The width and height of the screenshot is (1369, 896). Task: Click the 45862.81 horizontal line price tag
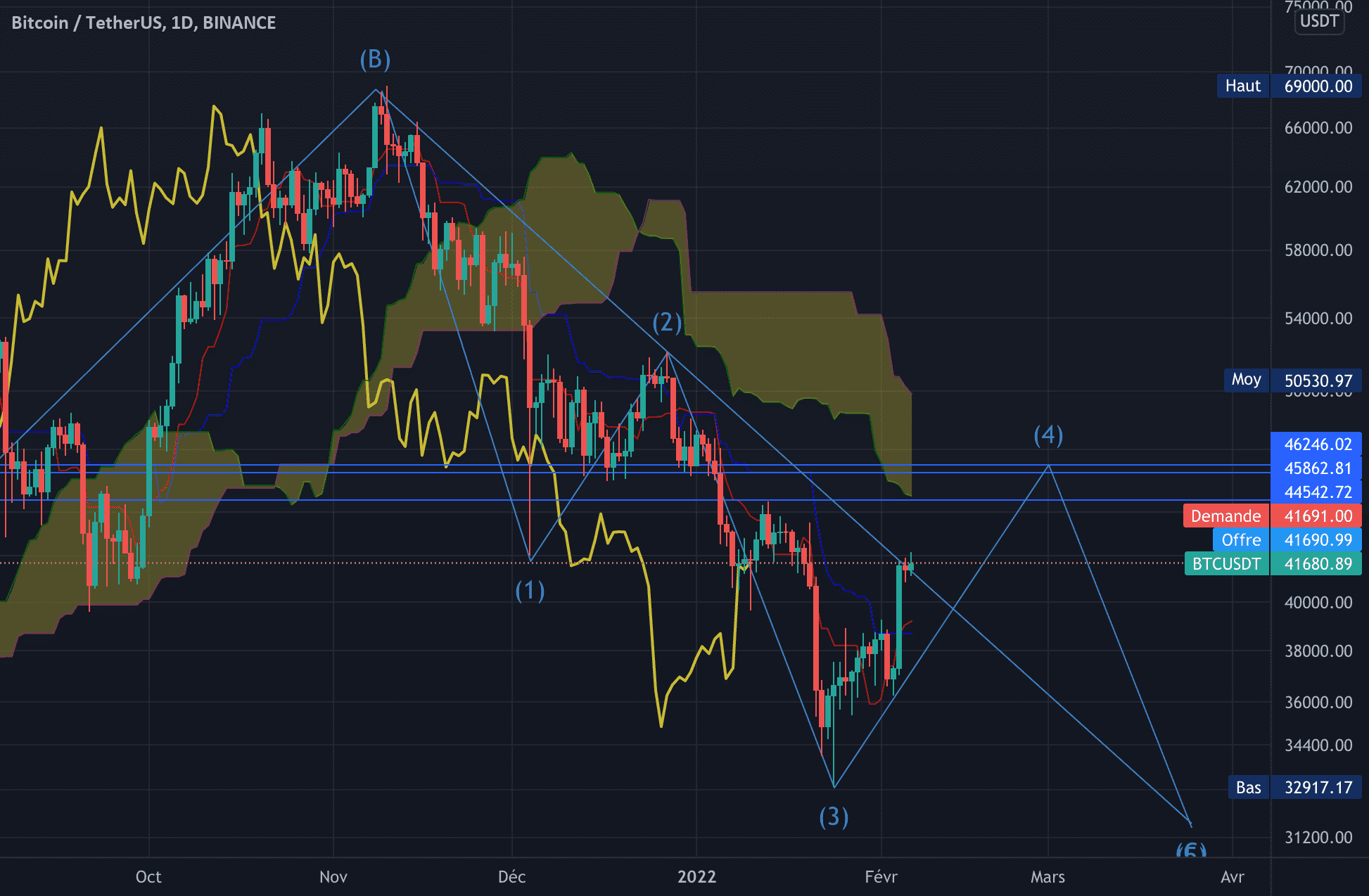coord(1316,468)
